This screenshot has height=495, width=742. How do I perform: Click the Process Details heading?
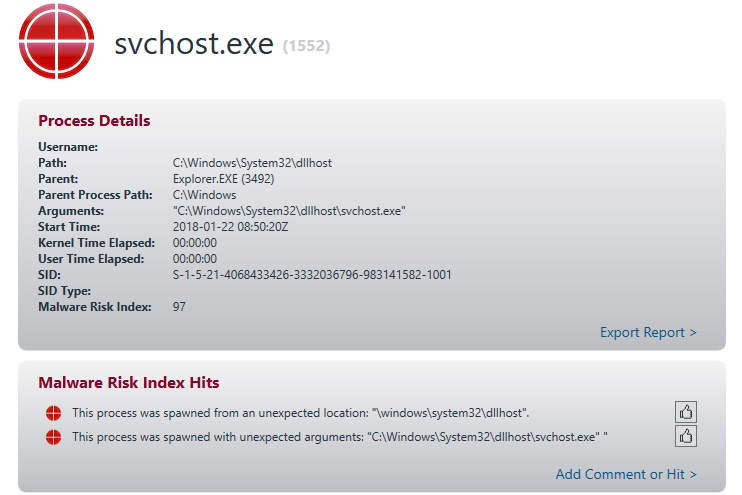94,121
